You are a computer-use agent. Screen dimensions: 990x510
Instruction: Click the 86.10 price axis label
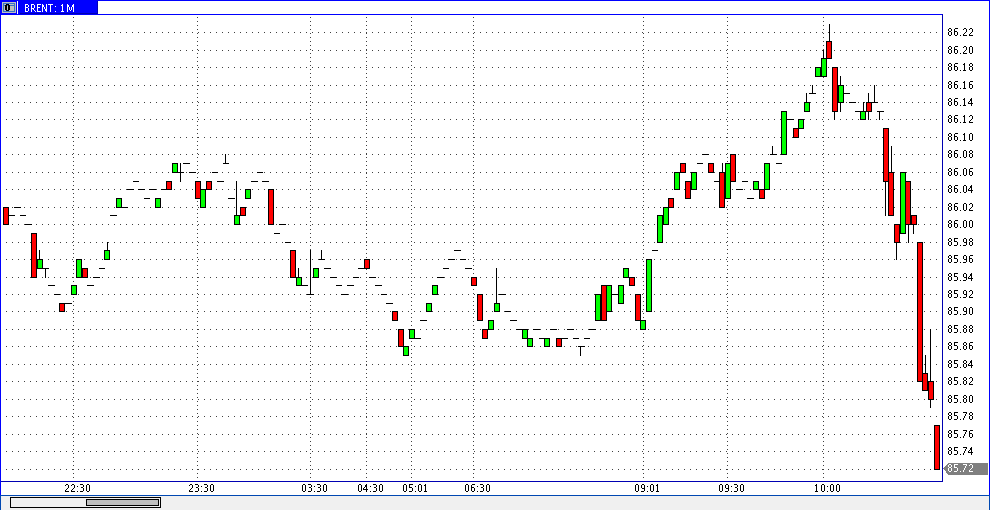(960, 137)
